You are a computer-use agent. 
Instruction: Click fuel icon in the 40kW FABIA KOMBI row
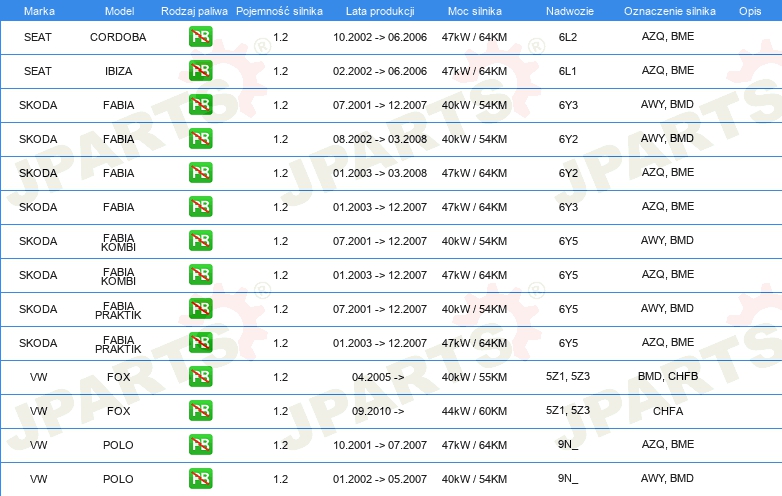200,241
